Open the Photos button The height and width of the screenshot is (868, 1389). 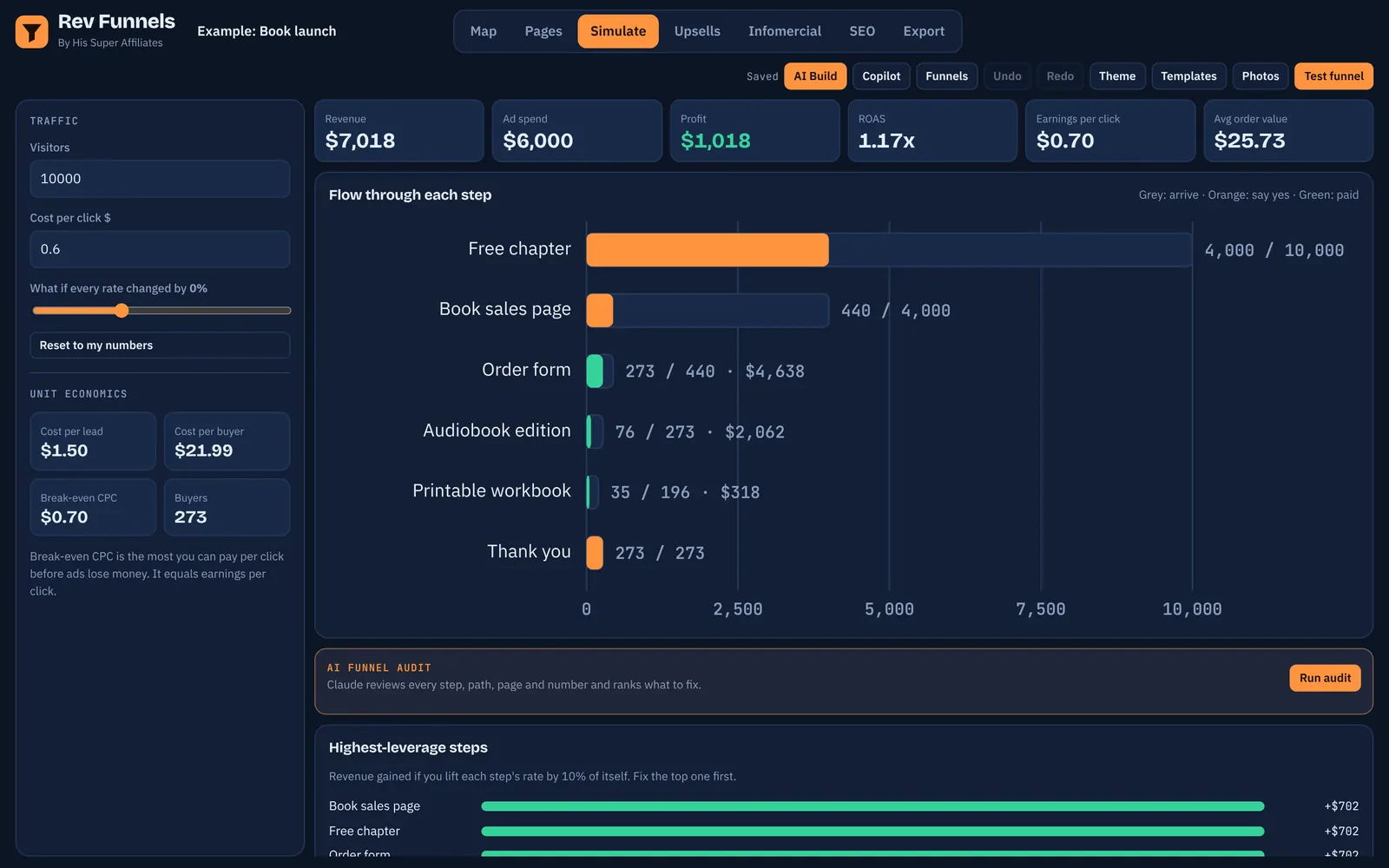pos(1261,76)
